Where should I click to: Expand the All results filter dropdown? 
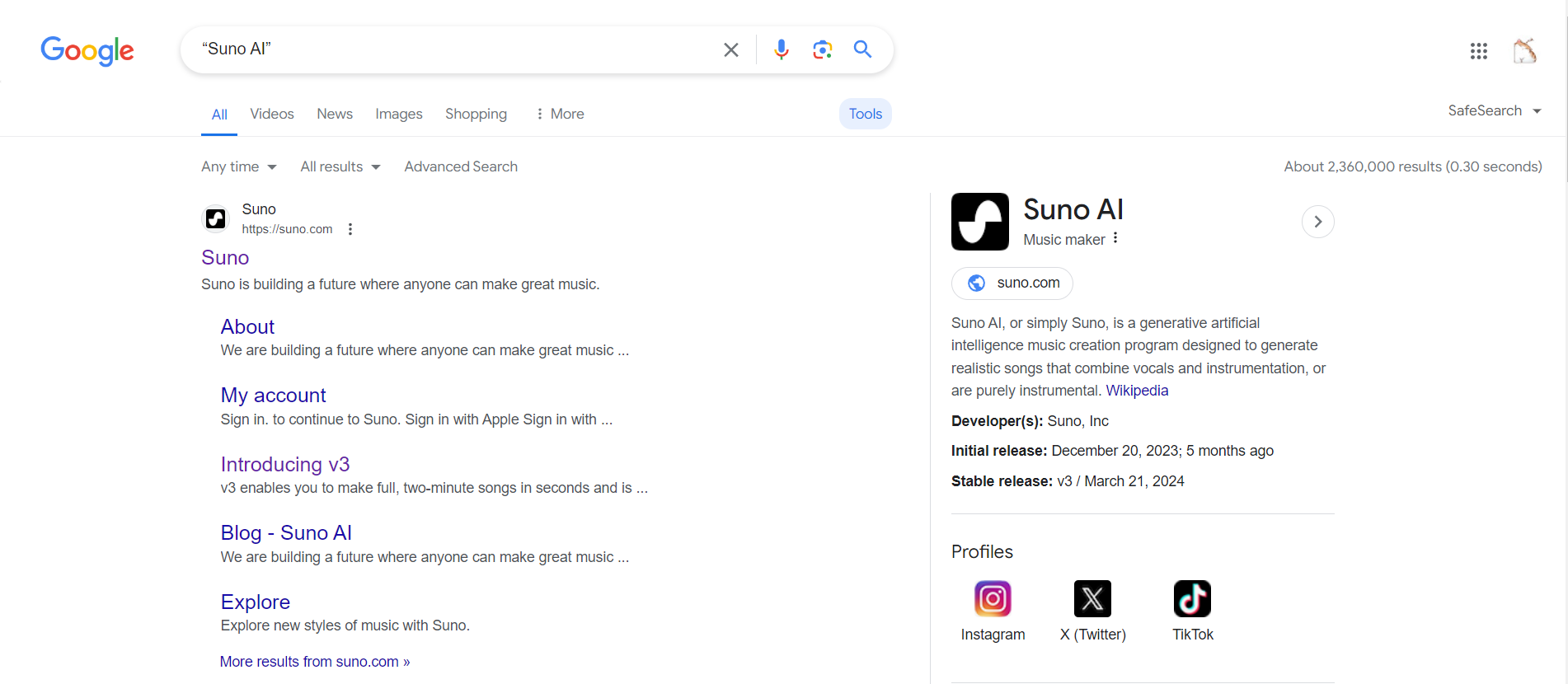pos(340,166)
